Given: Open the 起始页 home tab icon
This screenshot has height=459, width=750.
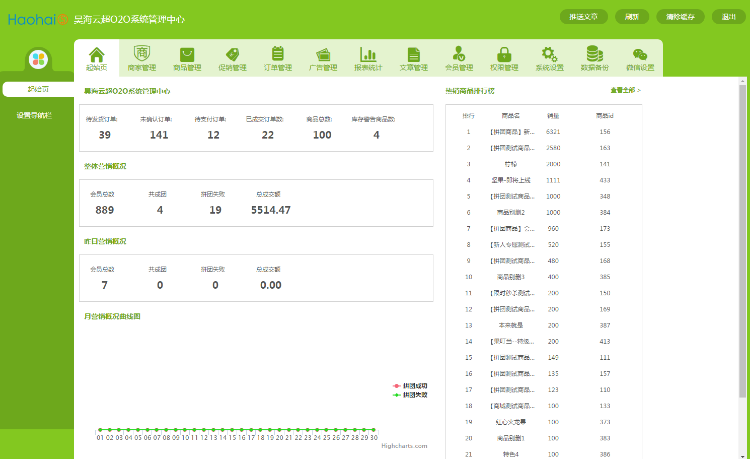Looking at the screenshot, I should coord(97,54).
